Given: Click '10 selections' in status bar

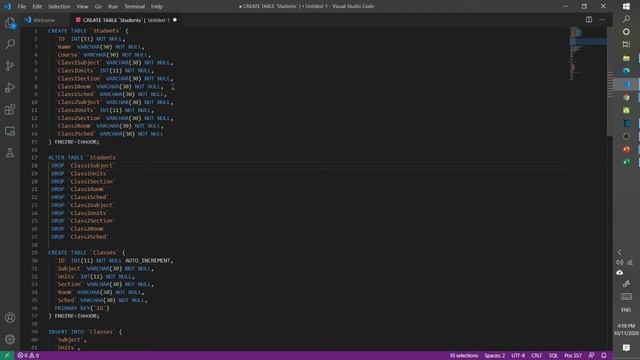Looking at the screenshot, I should pos(464,356).
